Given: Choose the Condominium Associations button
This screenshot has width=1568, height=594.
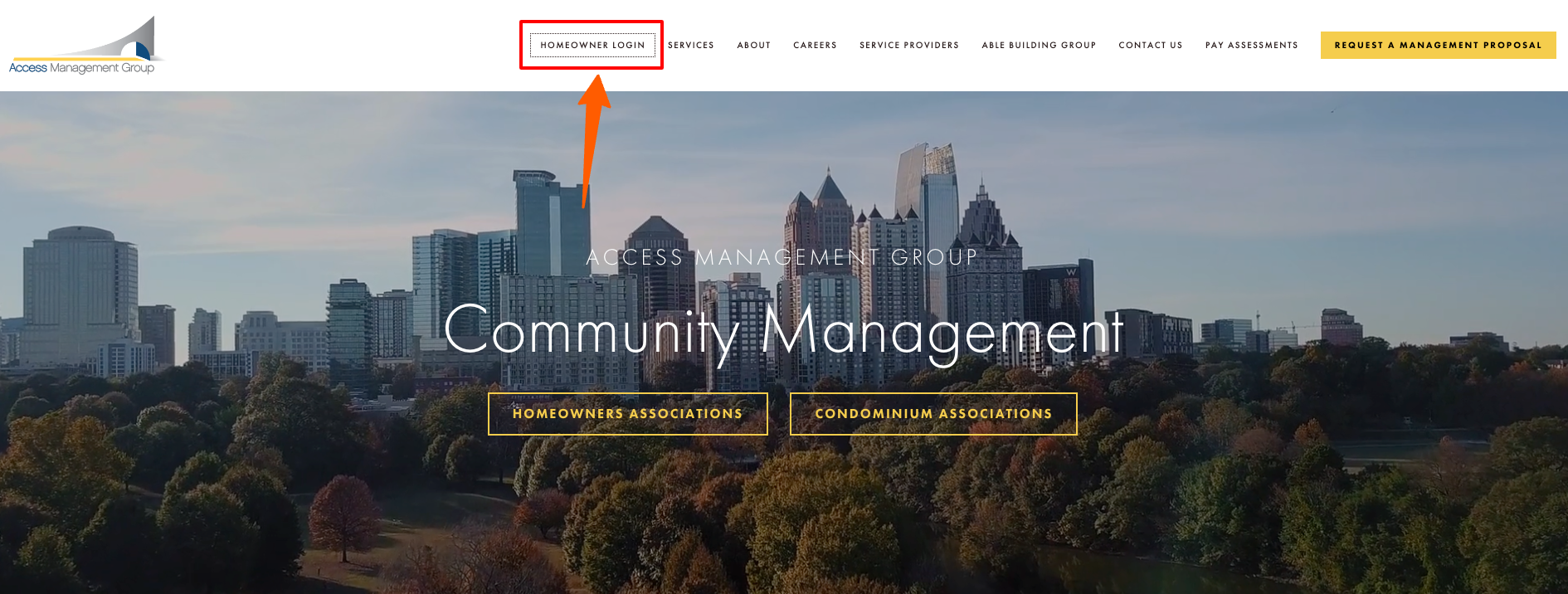Looking at the screenshot, I should tap(933, 414).
